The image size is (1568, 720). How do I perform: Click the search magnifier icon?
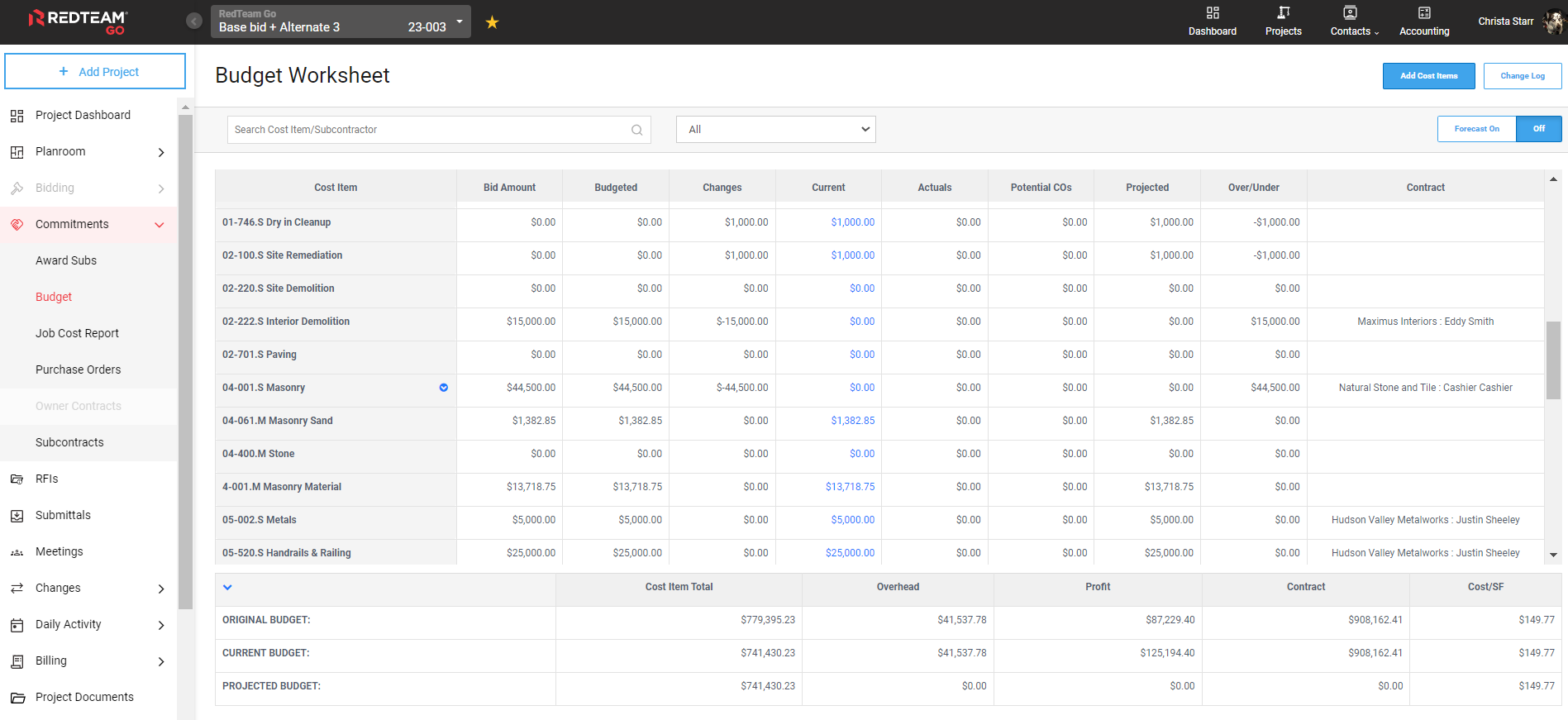(636, 130)
